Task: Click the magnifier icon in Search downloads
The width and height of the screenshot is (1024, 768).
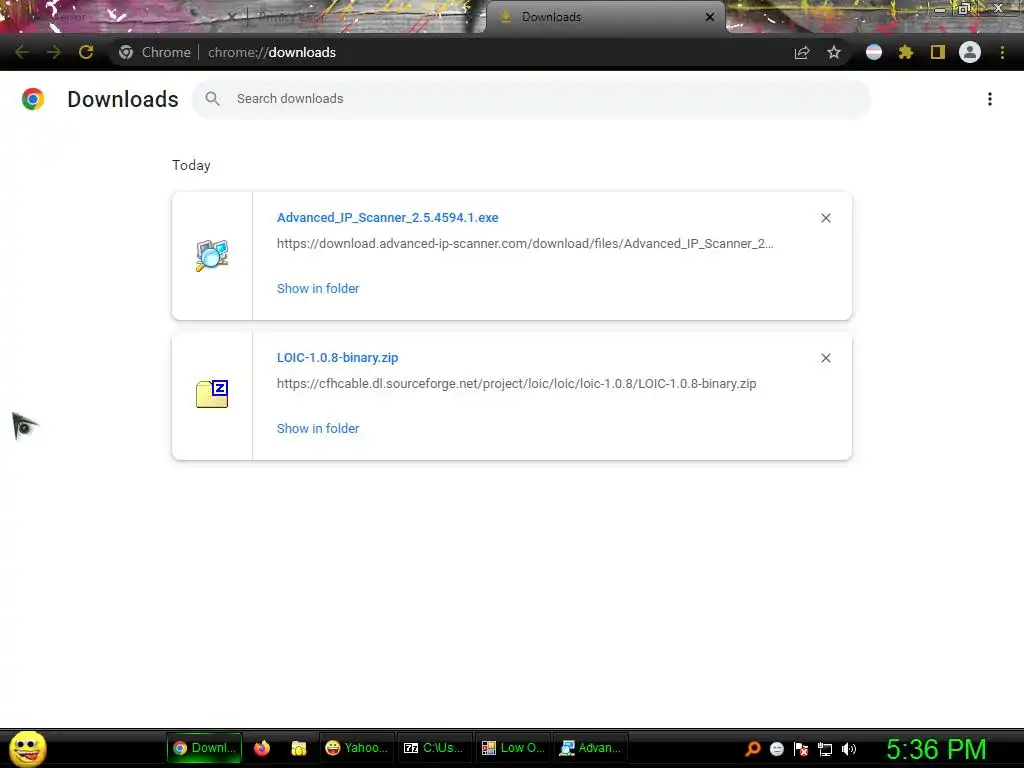Action: 212,99
